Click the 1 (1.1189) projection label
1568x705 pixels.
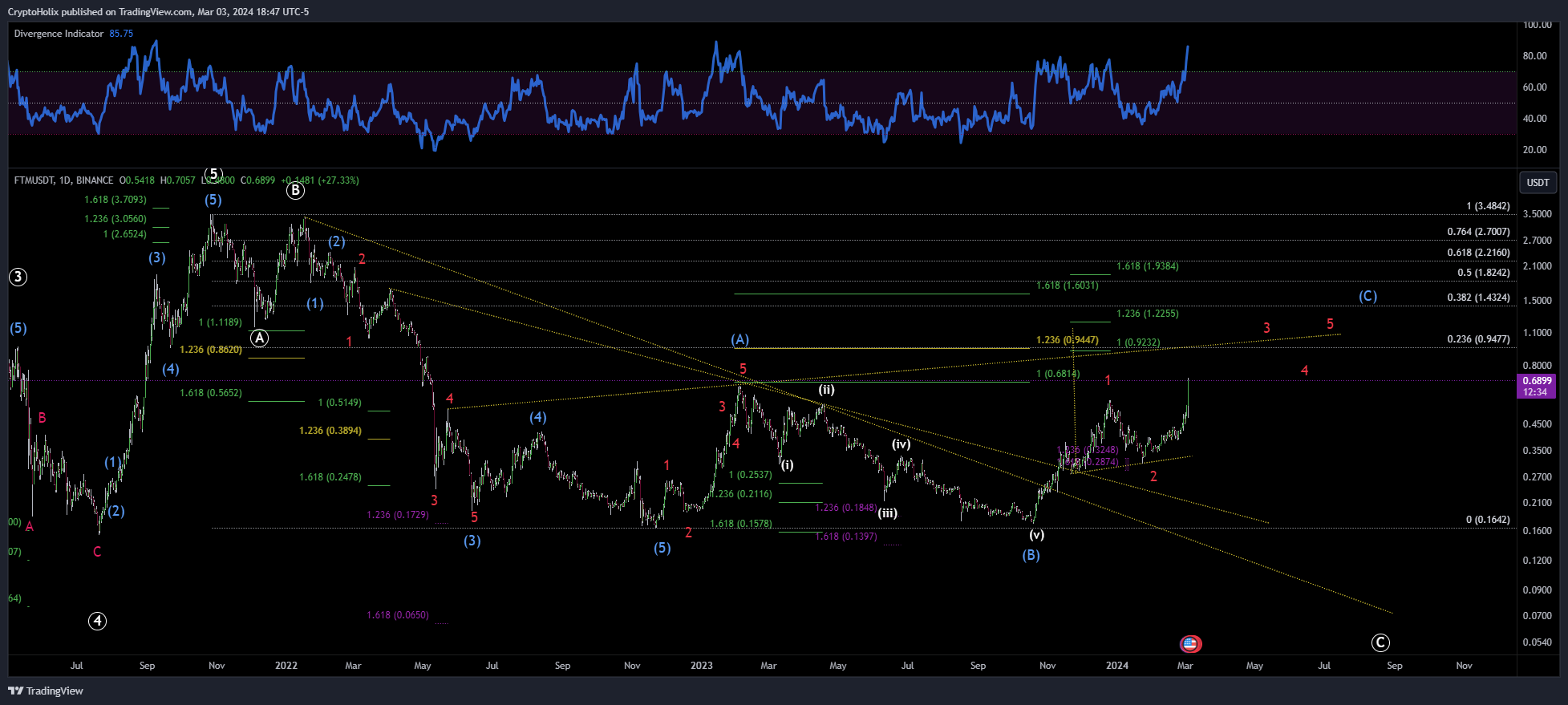pyautogui.click(x=220, y=322)
